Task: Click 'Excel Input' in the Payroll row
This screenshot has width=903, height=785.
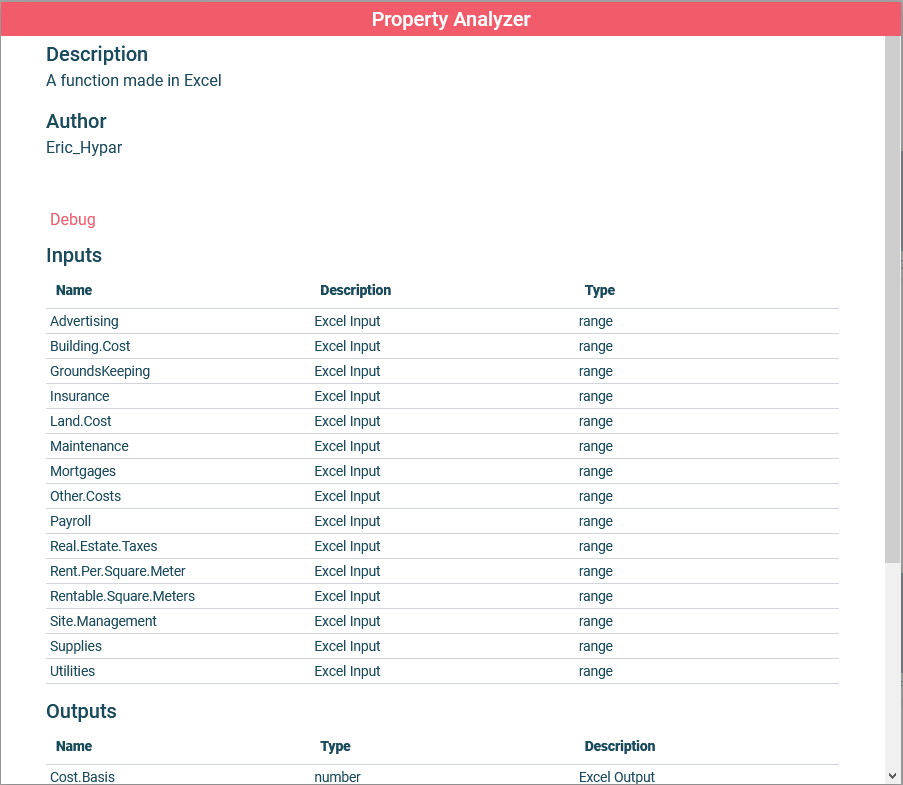Action: coord(347,521)
